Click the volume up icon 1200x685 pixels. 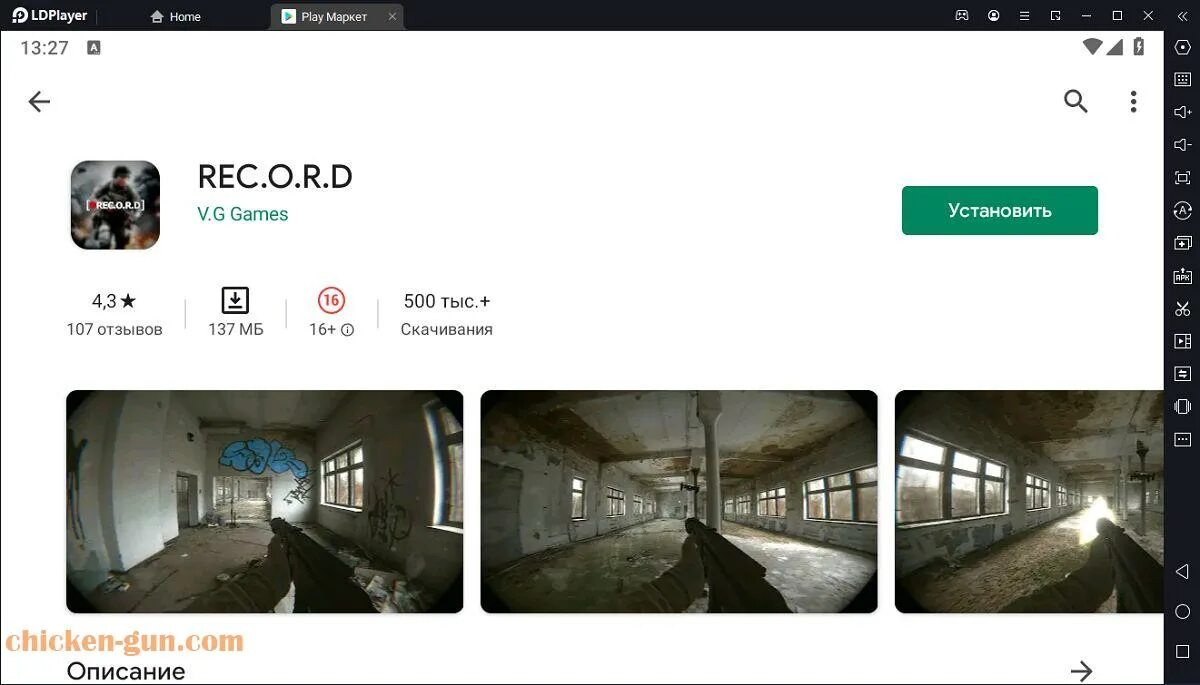pyautogui.click(x=1182, y=112)
